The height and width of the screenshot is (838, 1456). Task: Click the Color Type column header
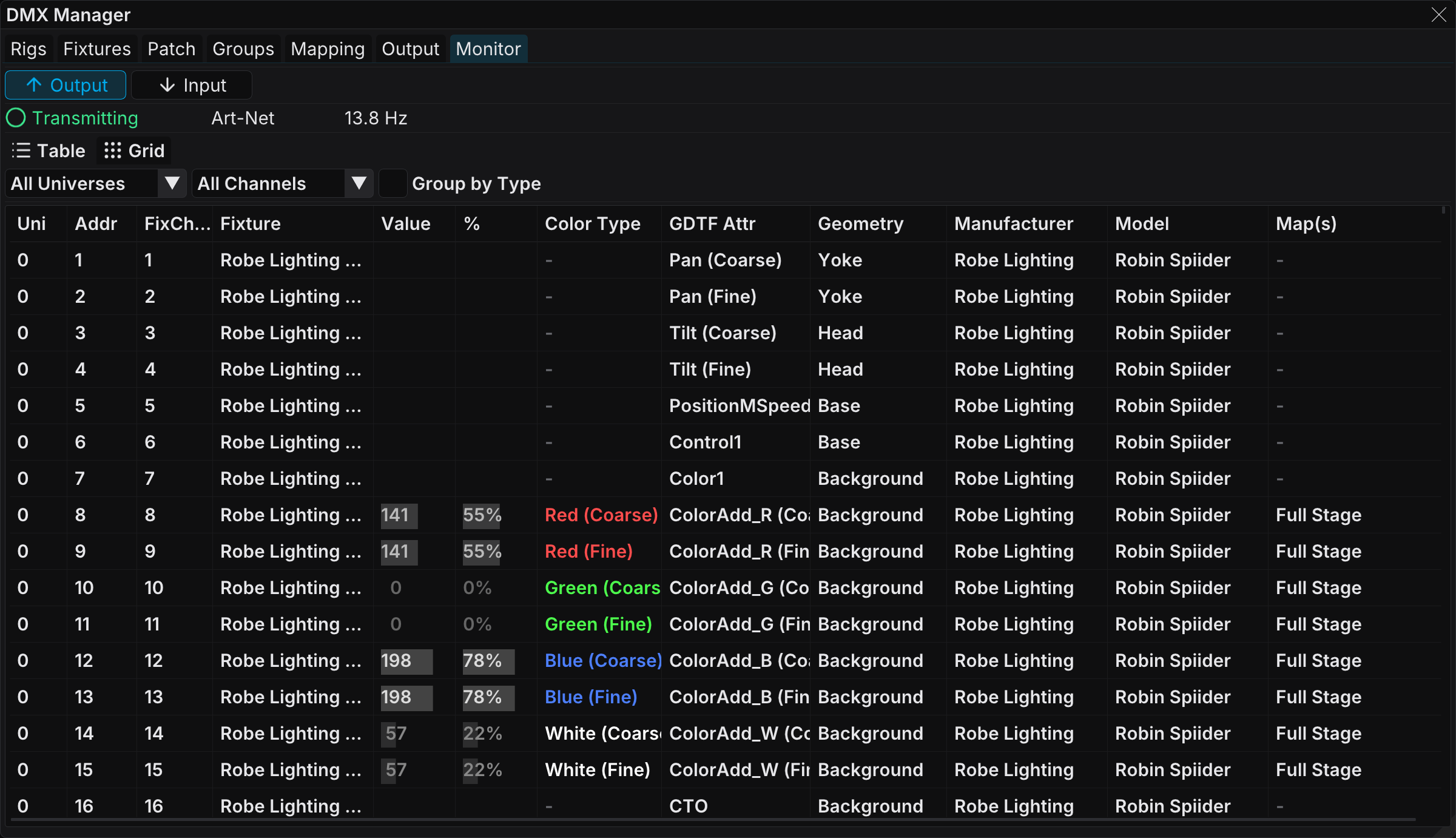593,223
